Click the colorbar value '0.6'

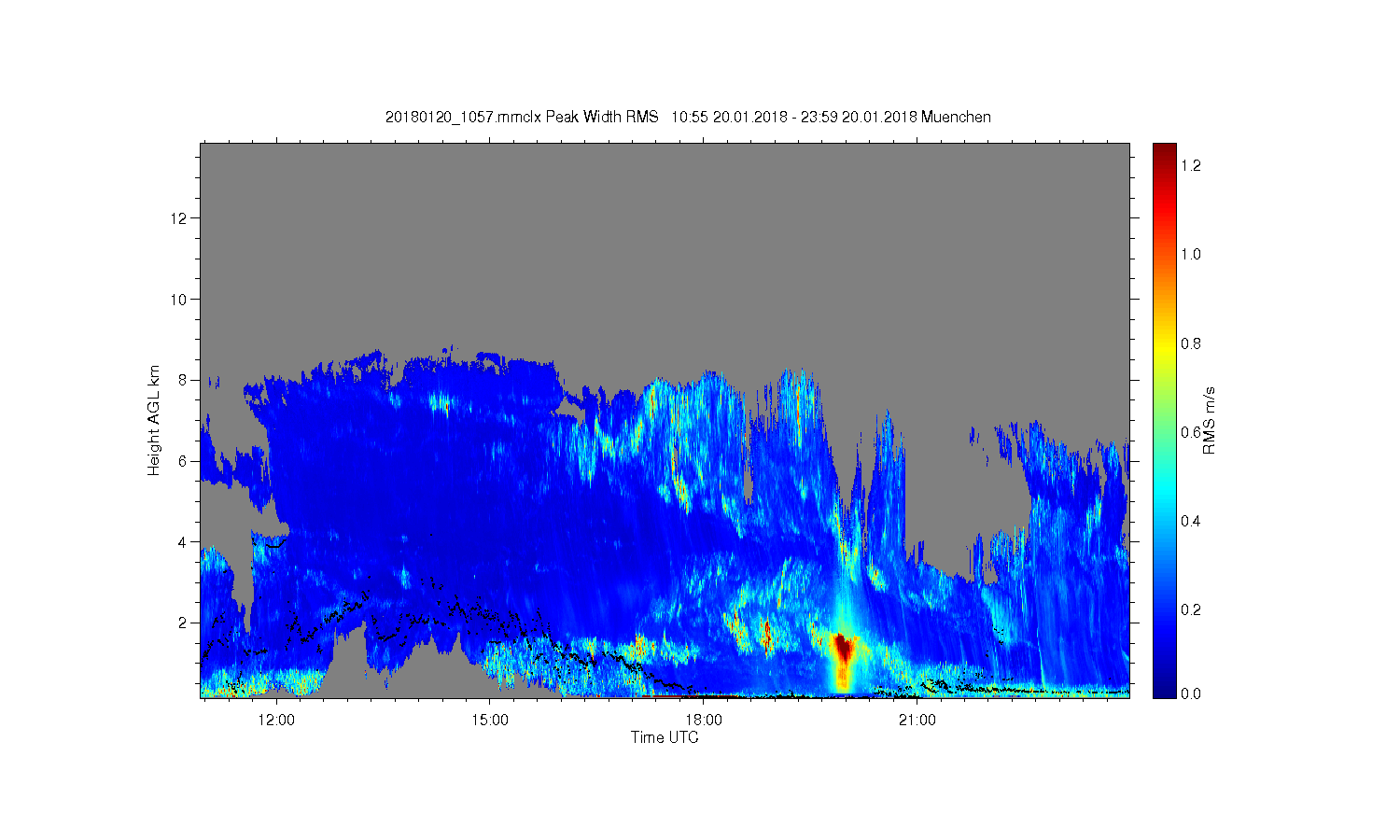(x=1191, y=432)
